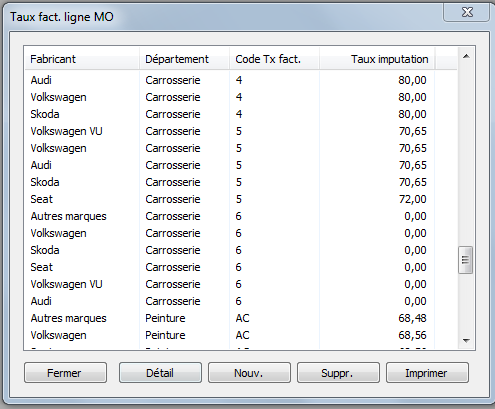Click the Fermer button
Image resolution: width=495 pixels, height=409 pixels.
pyautogui.click(x=65, y=373)
